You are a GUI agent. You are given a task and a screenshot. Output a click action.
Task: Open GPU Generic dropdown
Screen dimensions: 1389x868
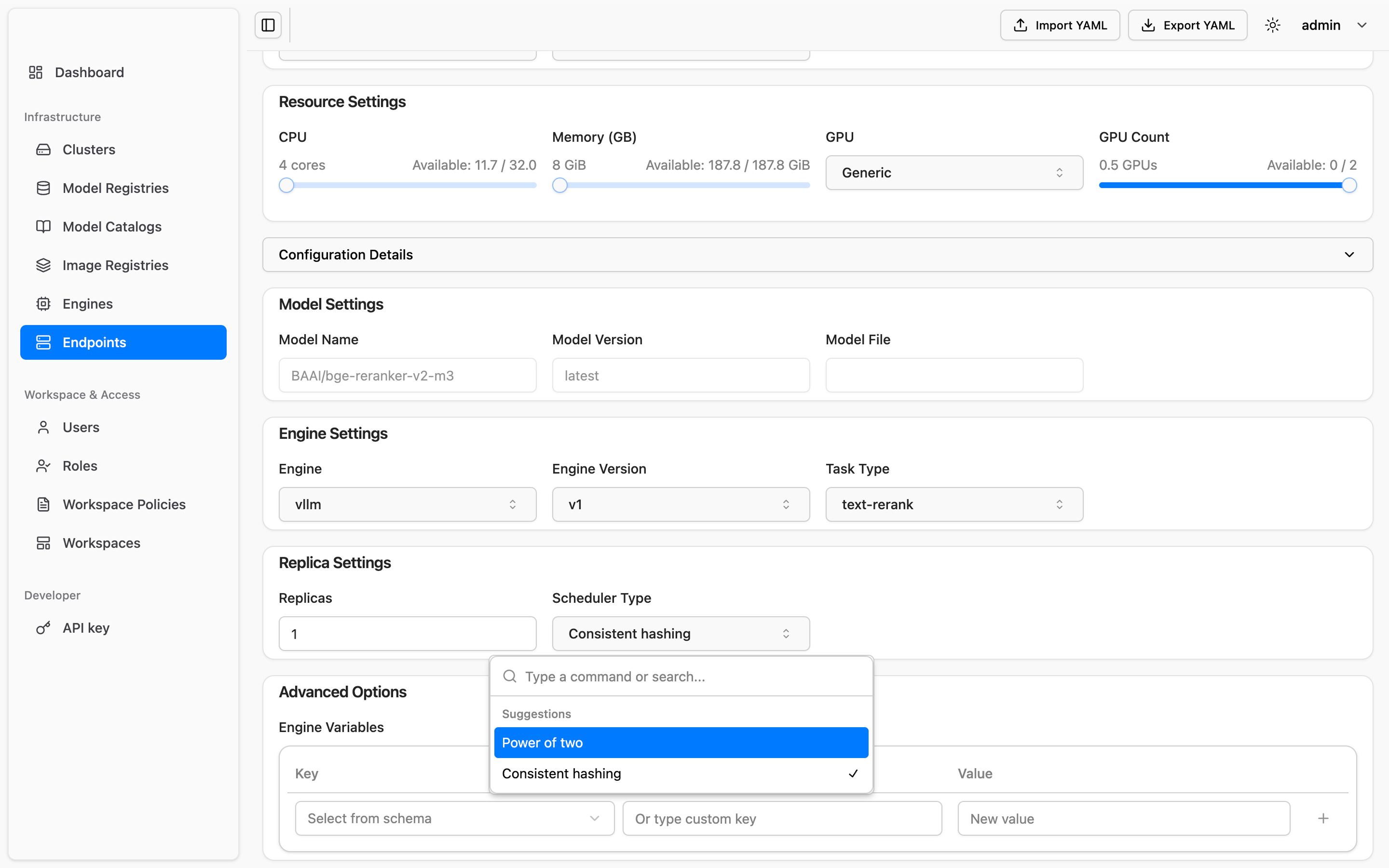point(954,173)
